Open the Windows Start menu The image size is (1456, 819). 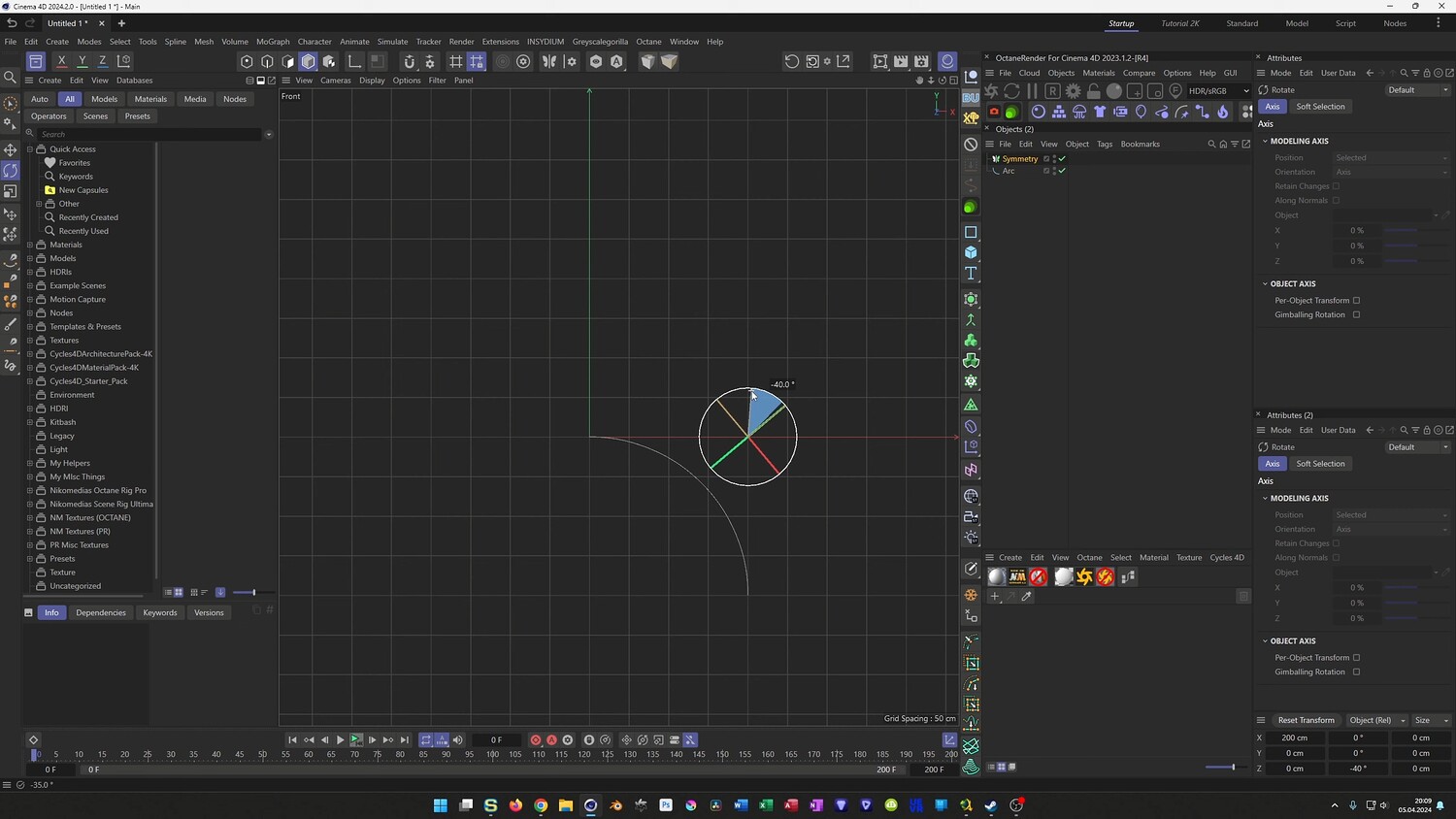pyautogui.click(x=440, y=805)
